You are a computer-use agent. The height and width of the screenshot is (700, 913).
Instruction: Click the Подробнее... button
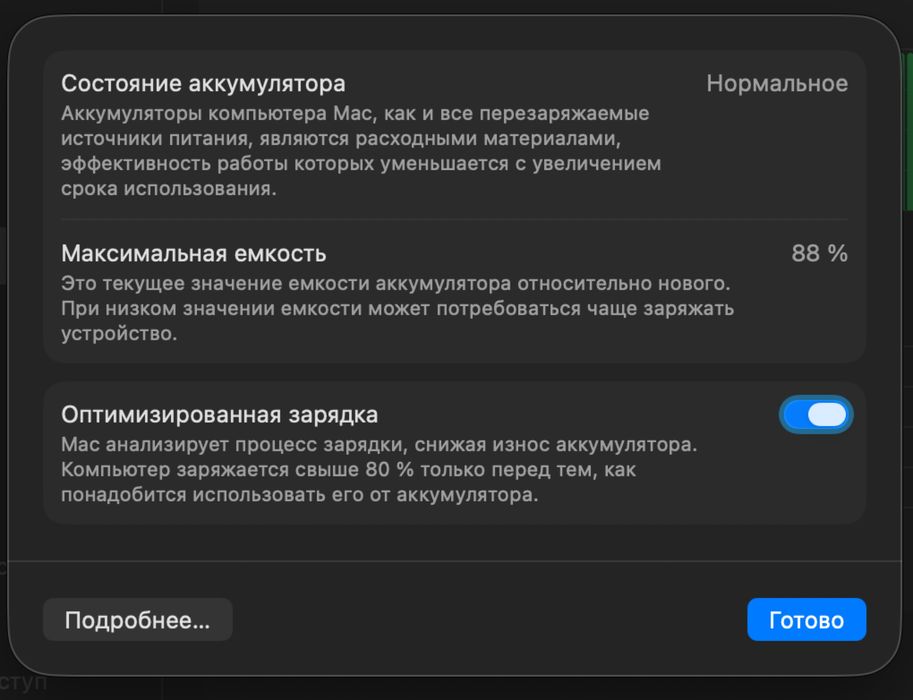point(137,620)
